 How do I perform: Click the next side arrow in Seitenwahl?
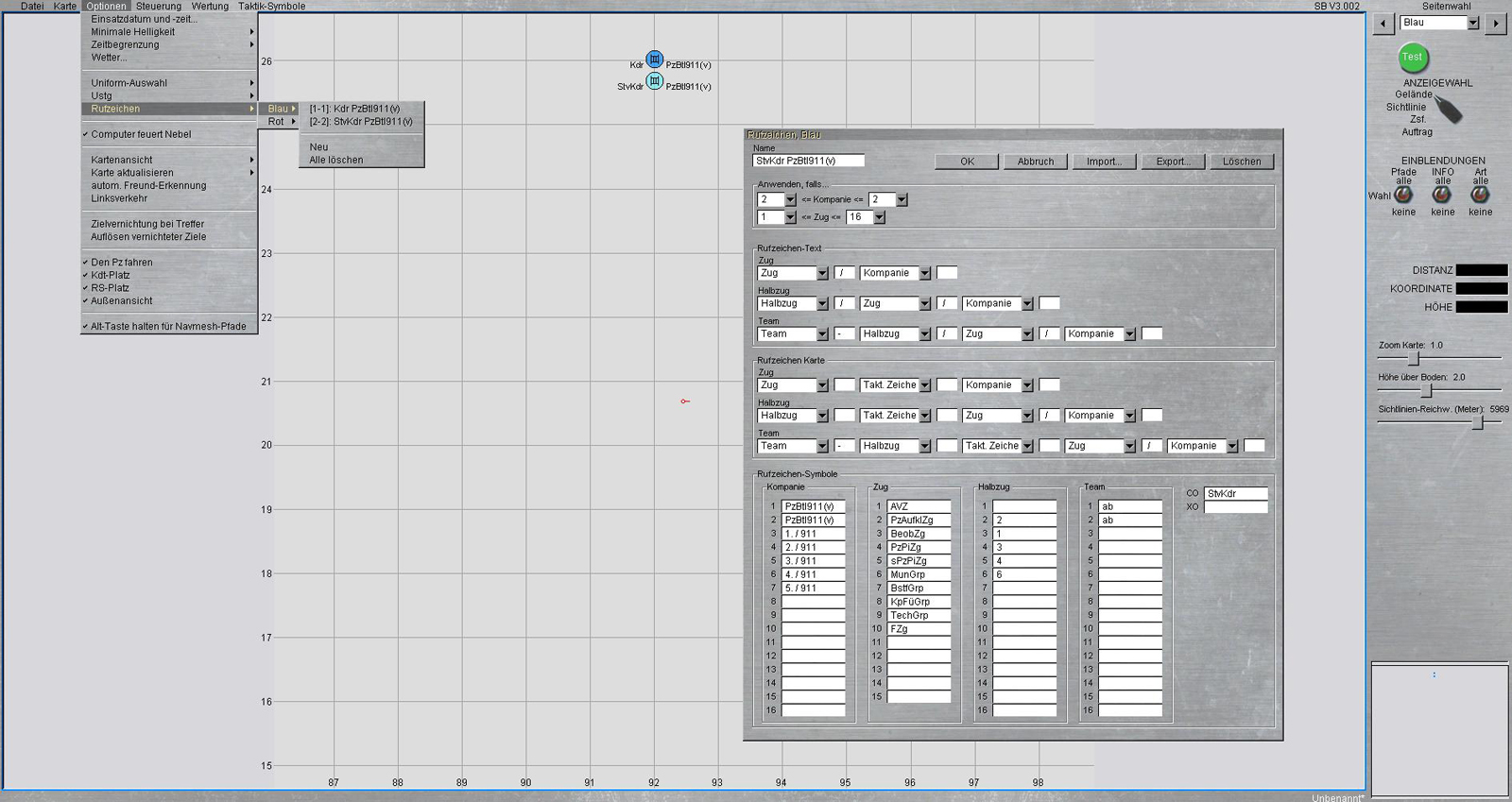(1495, 23)
